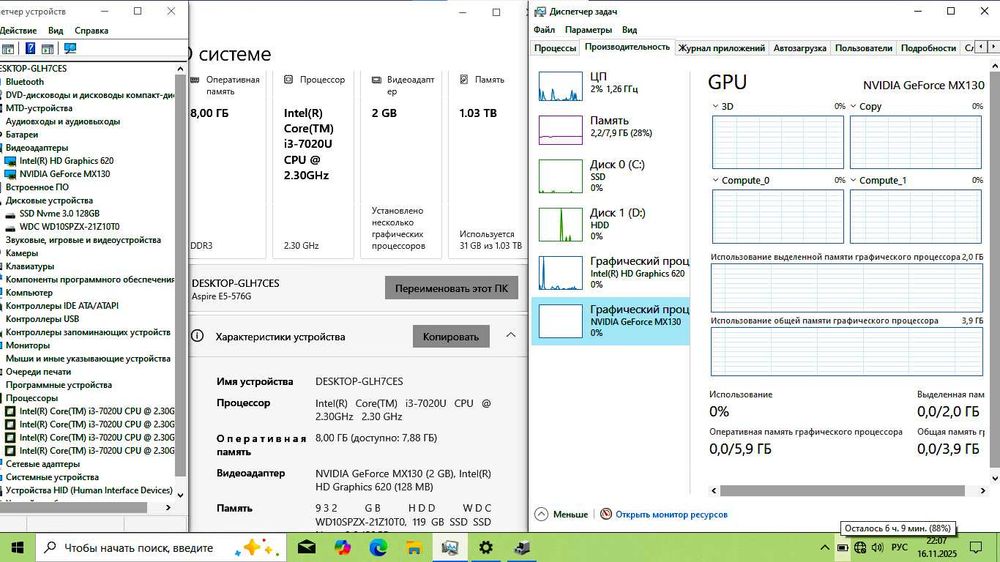Viewport: 1000px width, 562px height.
Task: Switch to the Процессы tab
Action: (555, 48)
